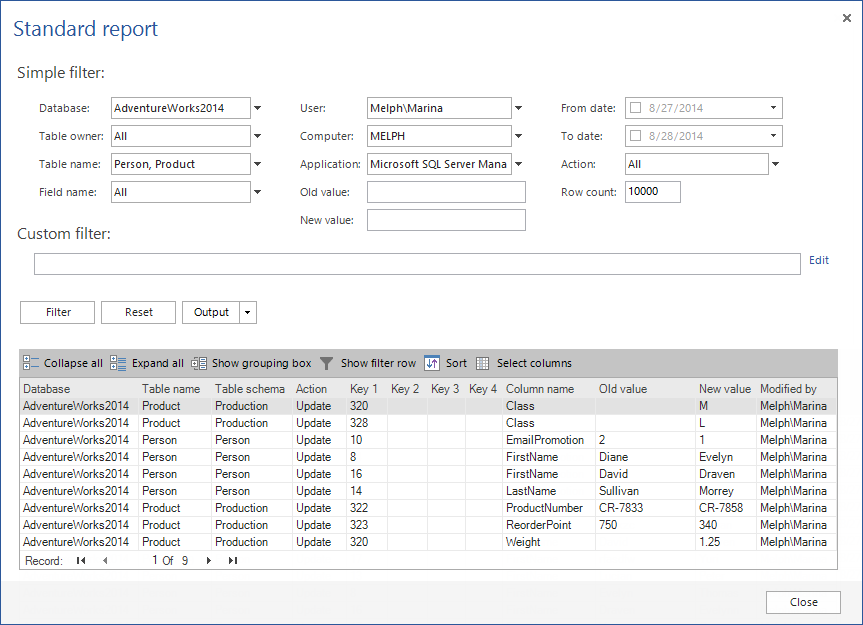Viewport: 863px width, 625px height.
Task: Go to last record
Action: point(233,561)
